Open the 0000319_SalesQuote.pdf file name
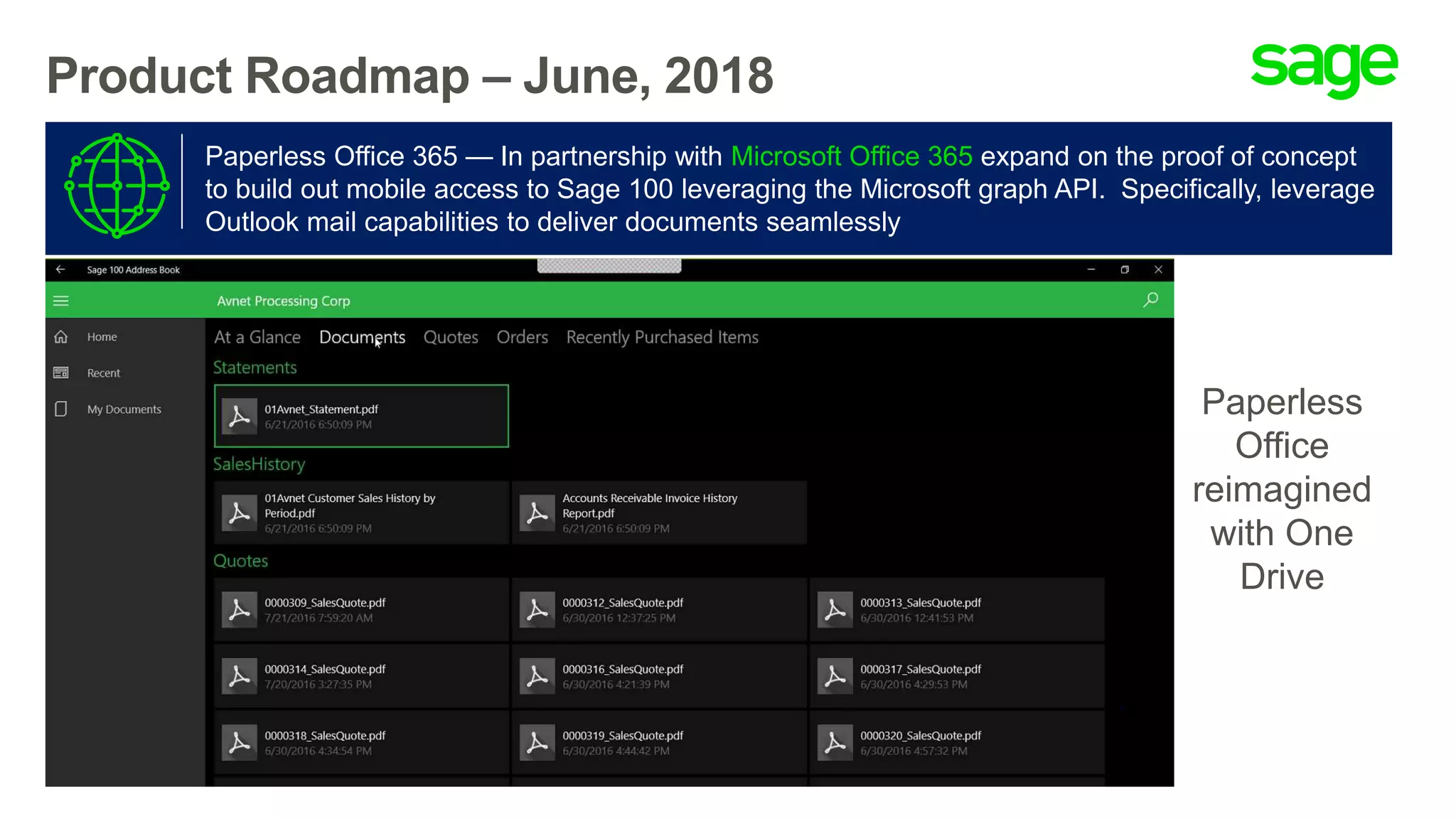This screenshot has height=819, width=1456. point(623,736)
